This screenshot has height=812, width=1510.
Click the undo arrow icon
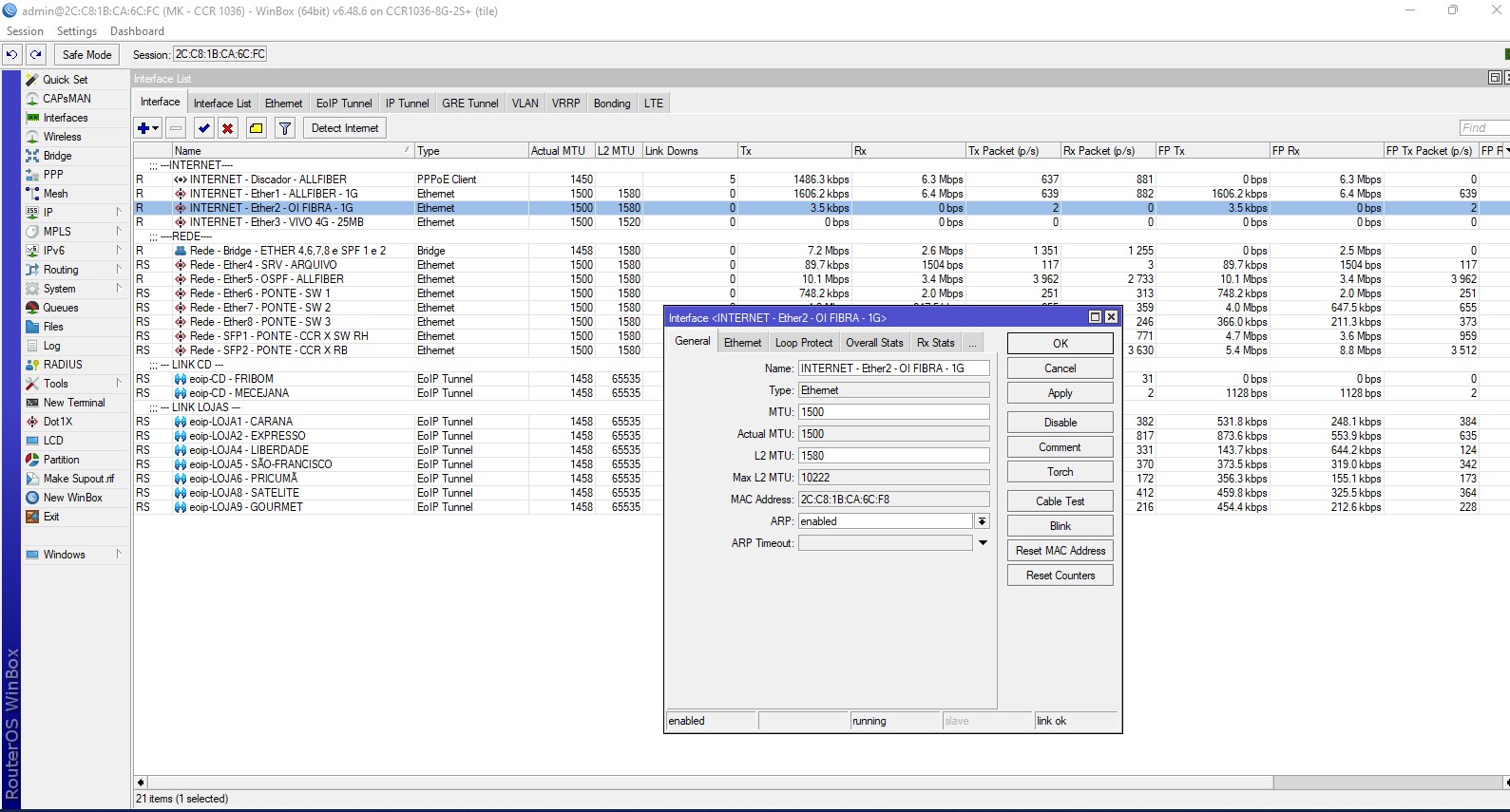12,55
